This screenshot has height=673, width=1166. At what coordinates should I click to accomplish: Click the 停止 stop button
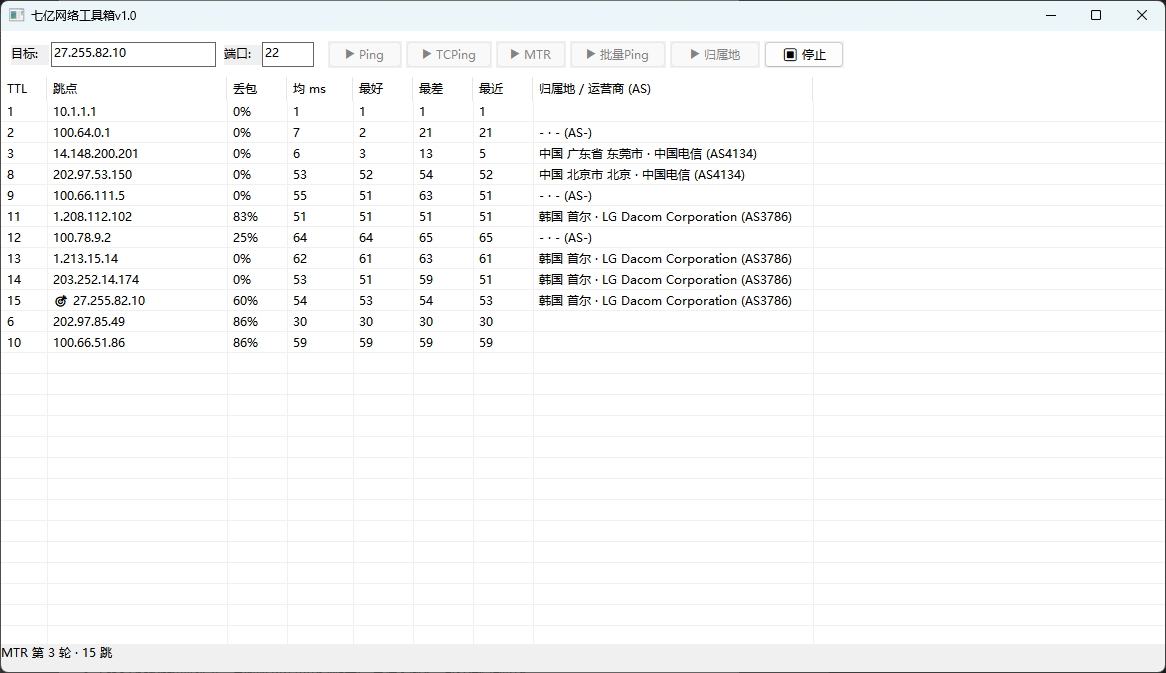click(804, 54)
